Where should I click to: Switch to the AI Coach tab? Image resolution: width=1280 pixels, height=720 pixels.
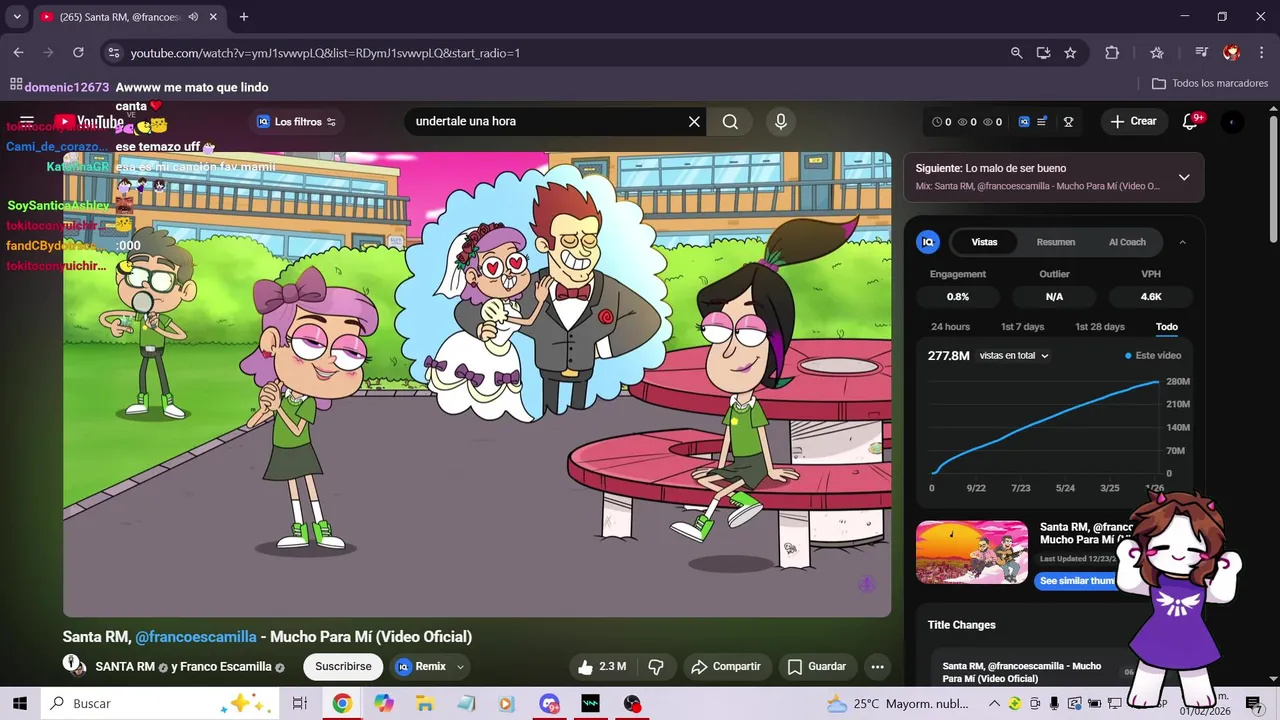point(1127,242)
